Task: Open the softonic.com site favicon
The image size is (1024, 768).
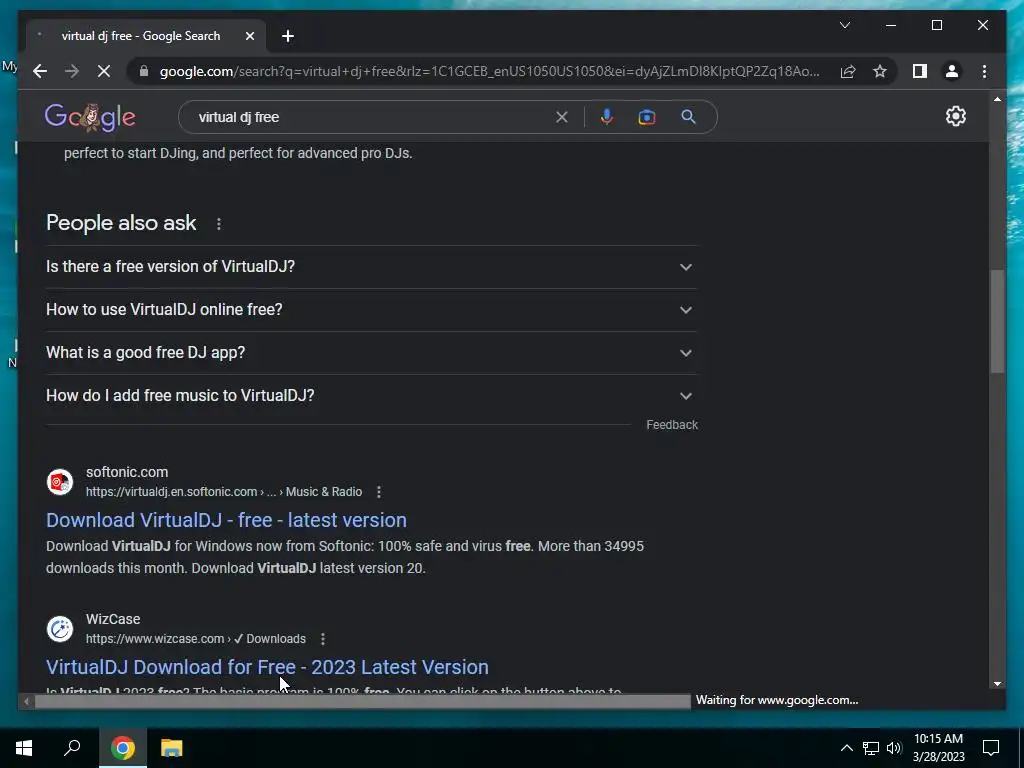Action: click(x=59, y=482)
